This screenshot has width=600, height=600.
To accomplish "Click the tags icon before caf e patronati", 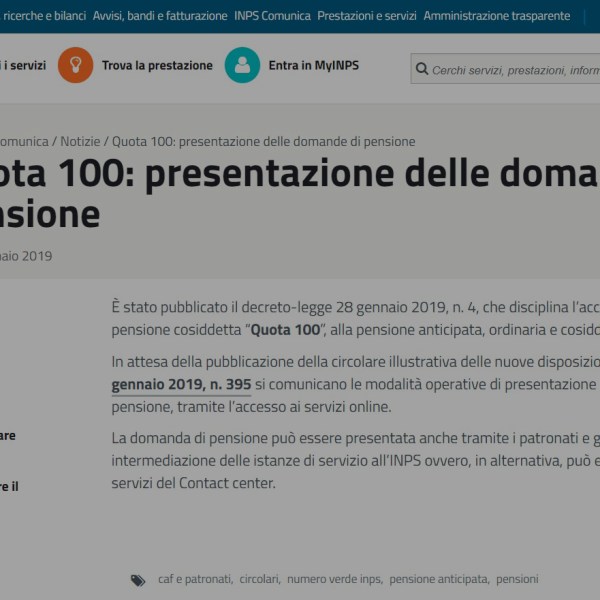I will point(138,580).
